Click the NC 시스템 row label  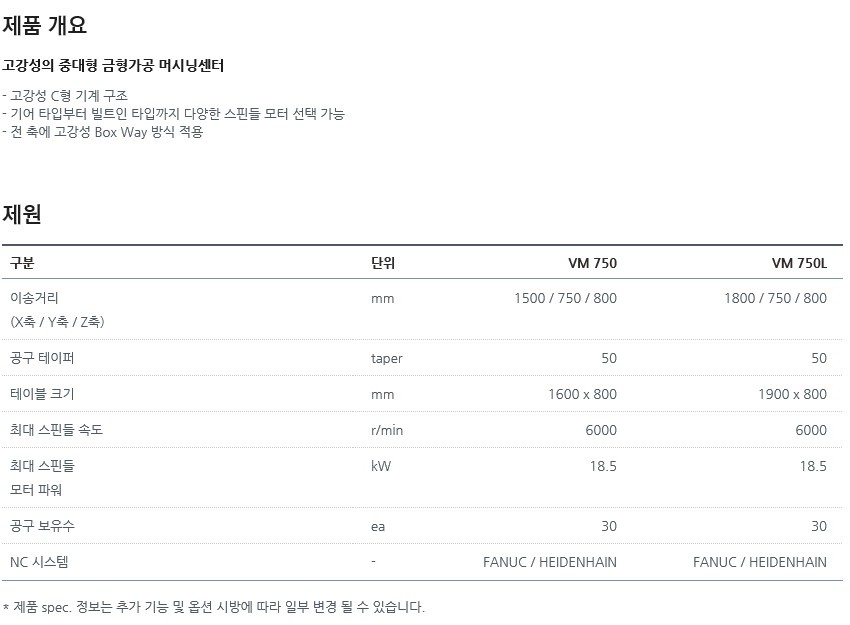click(x=39, y=562)
